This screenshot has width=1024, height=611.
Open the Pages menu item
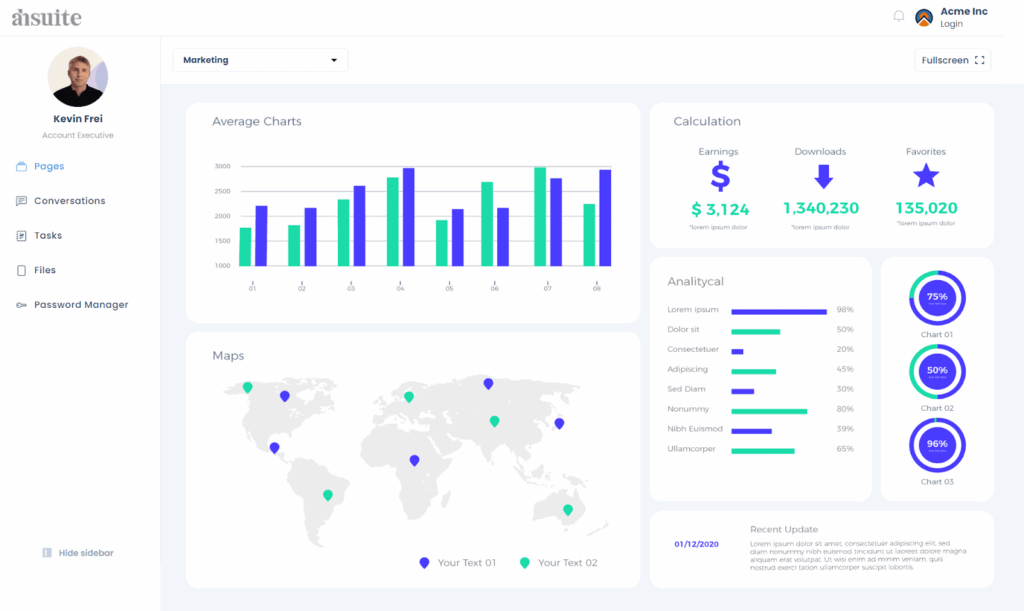[49, 167]
